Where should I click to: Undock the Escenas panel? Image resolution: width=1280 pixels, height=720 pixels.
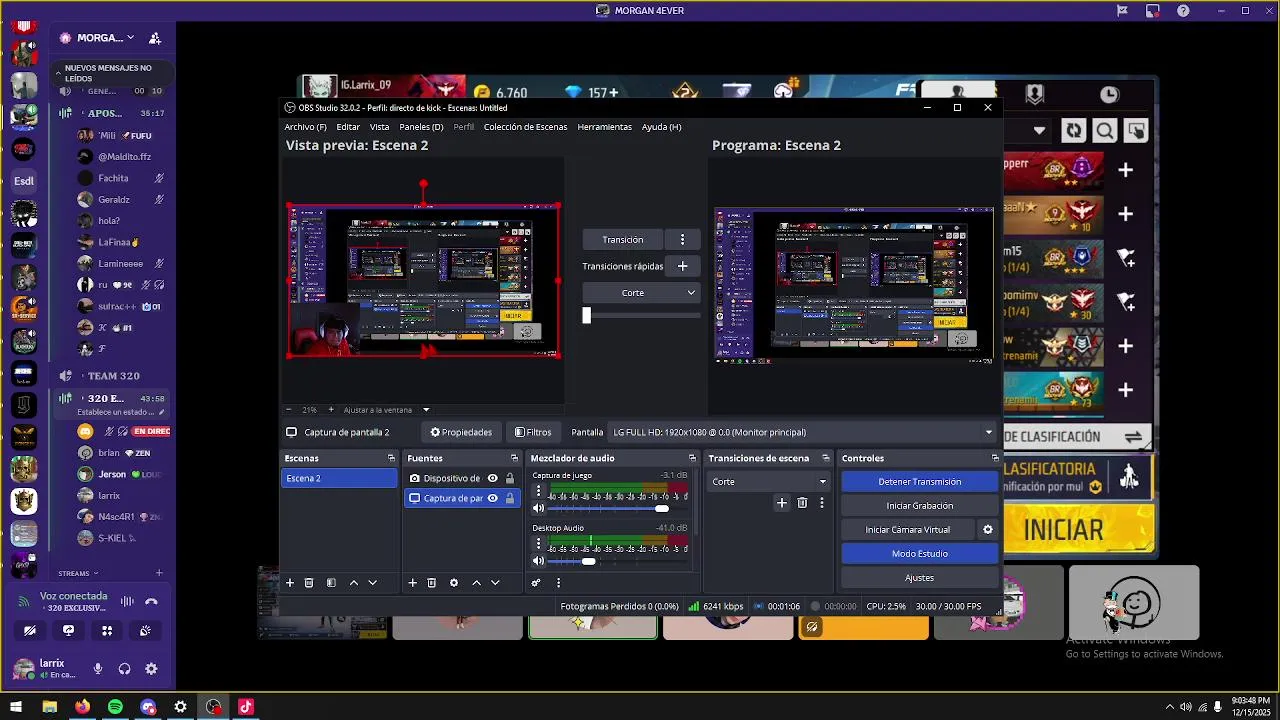[391, 458]
